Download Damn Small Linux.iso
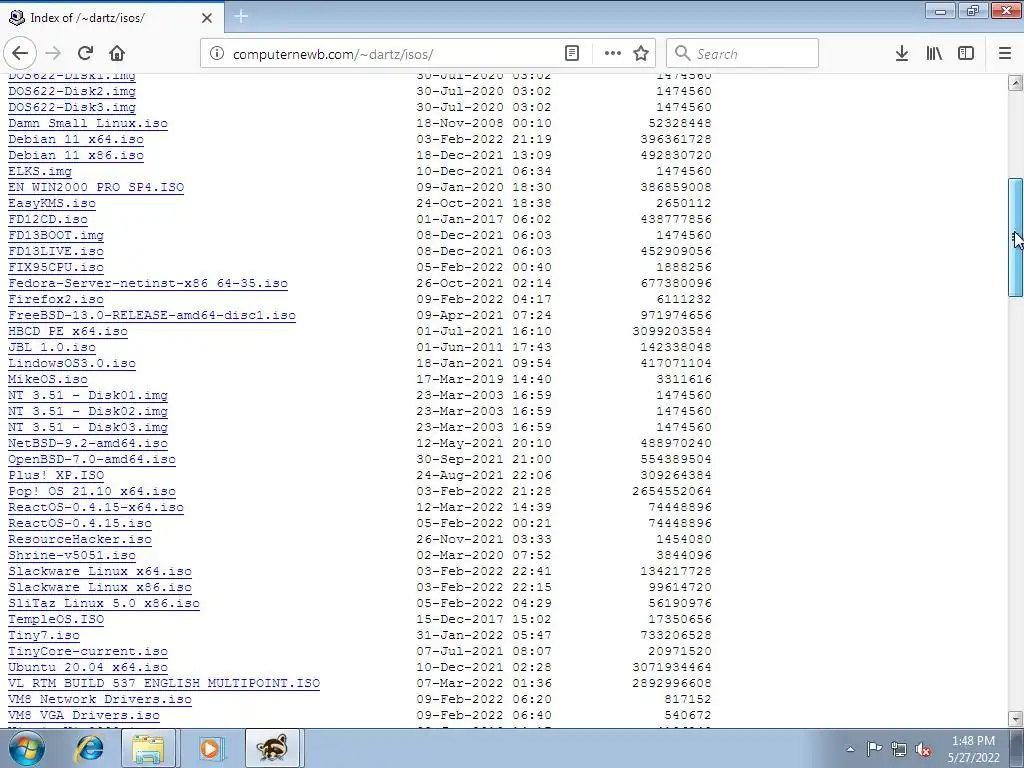 pos(88,123)
